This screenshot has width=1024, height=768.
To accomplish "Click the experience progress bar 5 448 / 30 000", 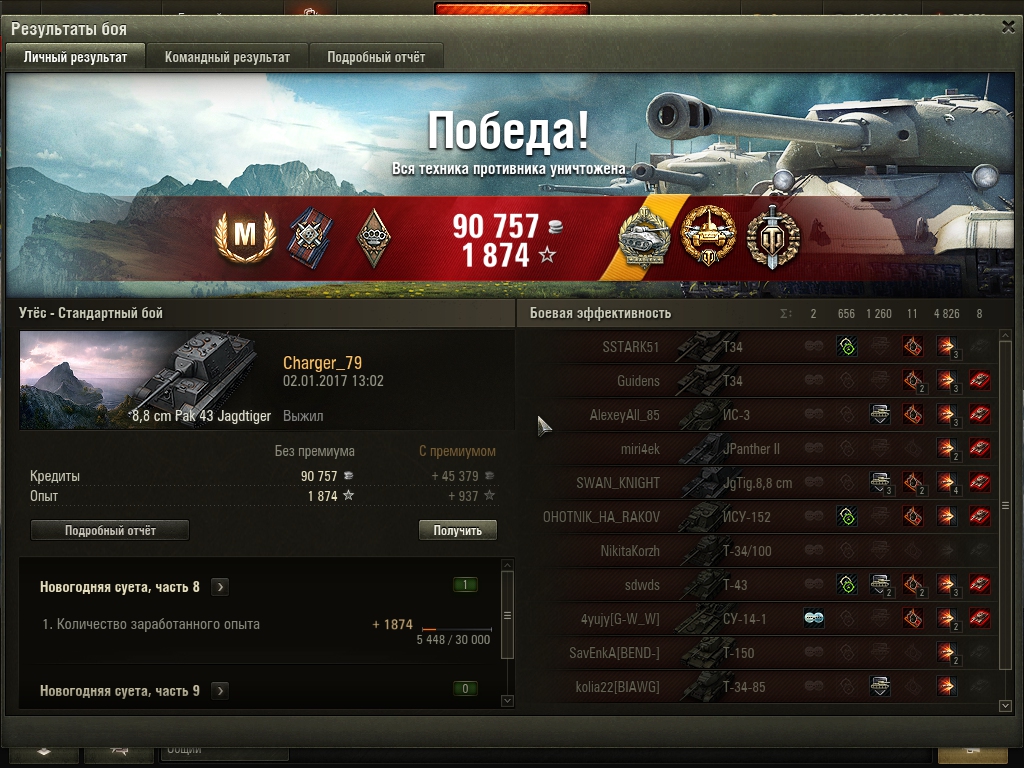I will click(456, 629).
